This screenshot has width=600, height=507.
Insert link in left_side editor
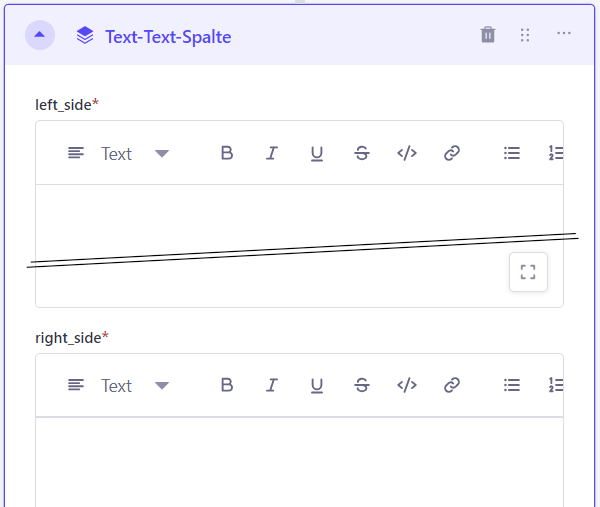[x=452, y=153]
